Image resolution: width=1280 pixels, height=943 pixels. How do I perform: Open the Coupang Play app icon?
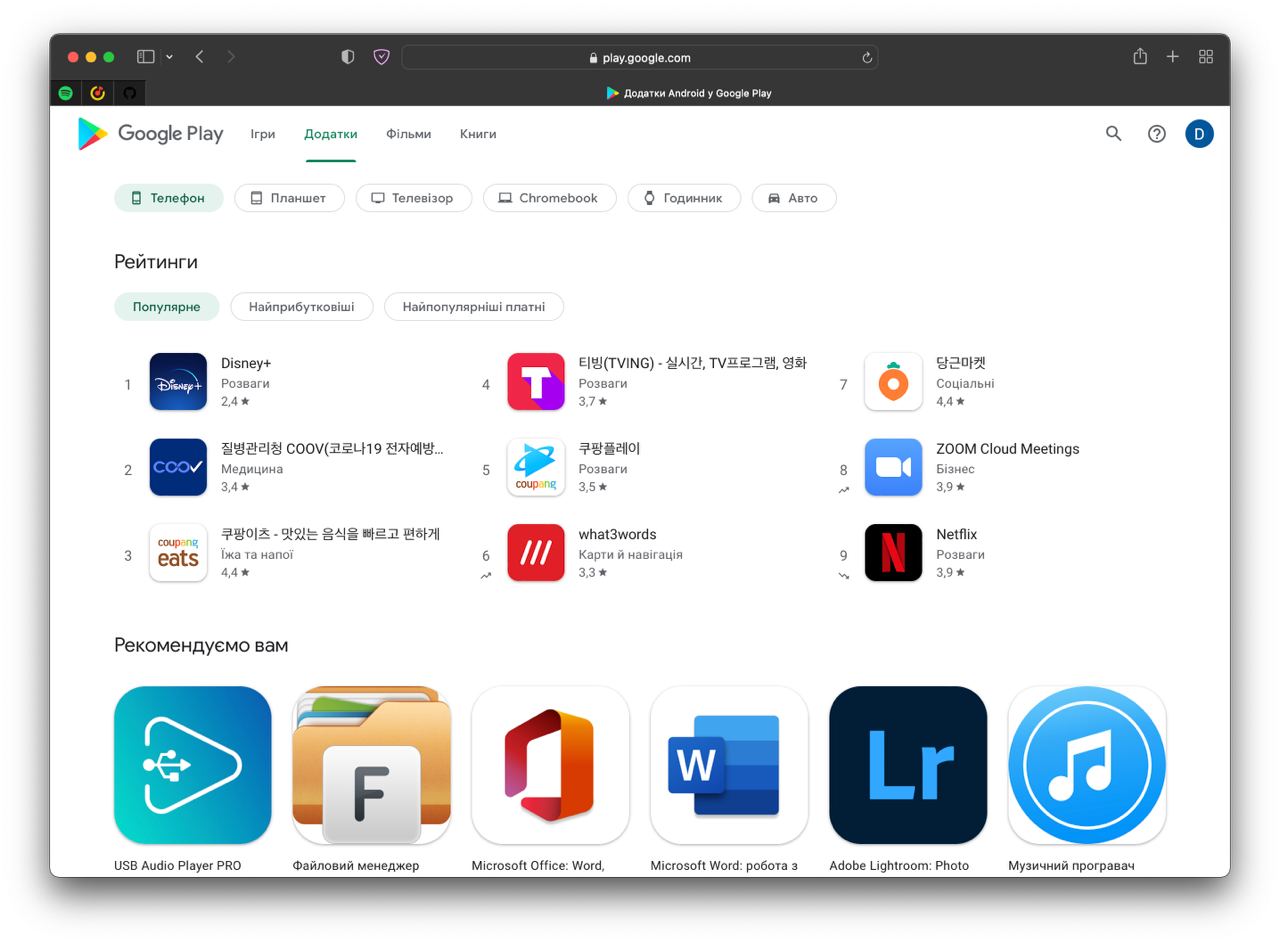536,467
